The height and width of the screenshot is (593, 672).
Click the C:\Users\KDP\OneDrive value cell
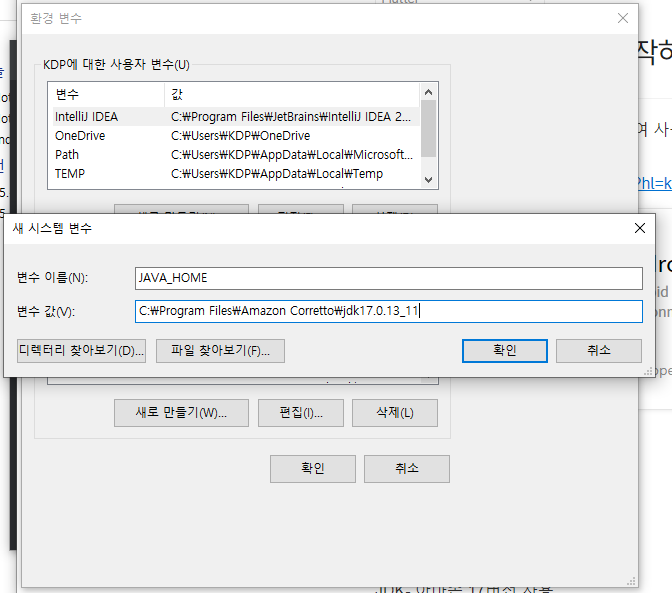coord(240,136)
